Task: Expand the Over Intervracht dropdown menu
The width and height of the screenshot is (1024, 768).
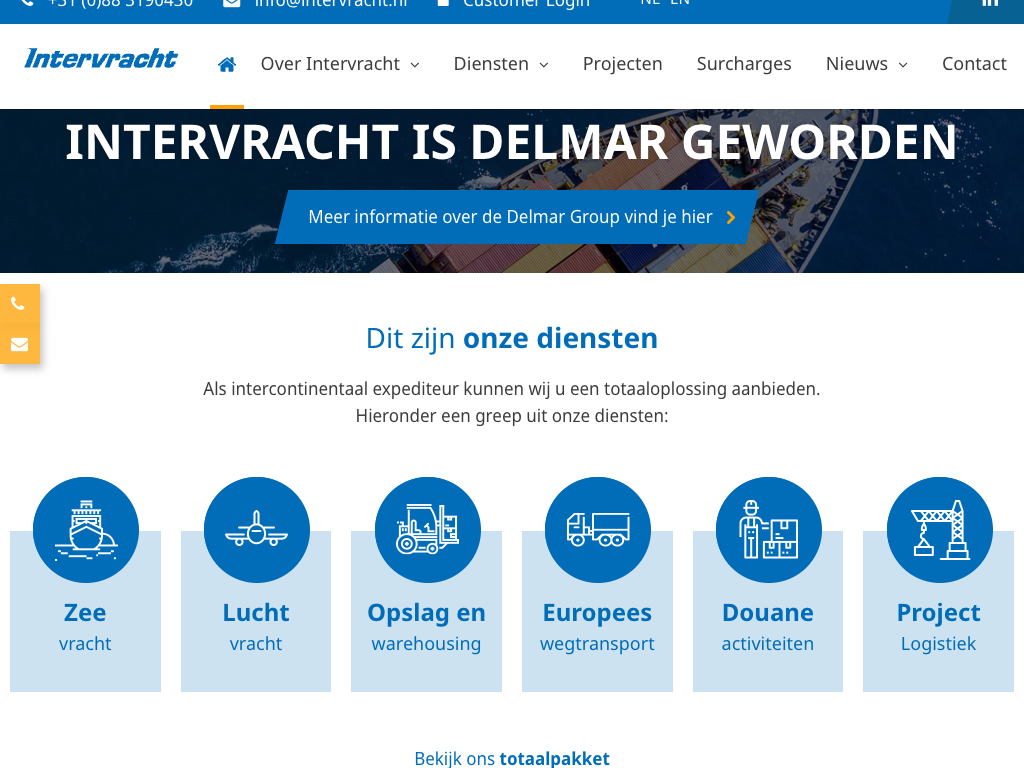Action: tap(340, 64)
